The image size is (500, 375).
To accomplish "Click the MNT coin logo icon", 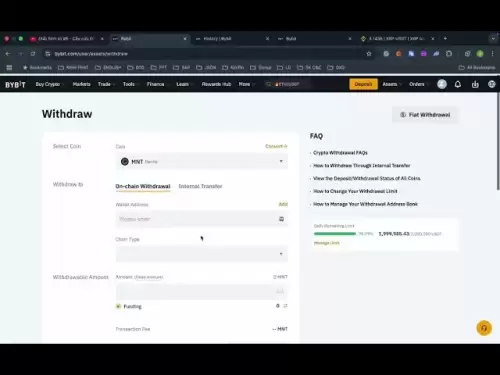I will tap(125, 162).
